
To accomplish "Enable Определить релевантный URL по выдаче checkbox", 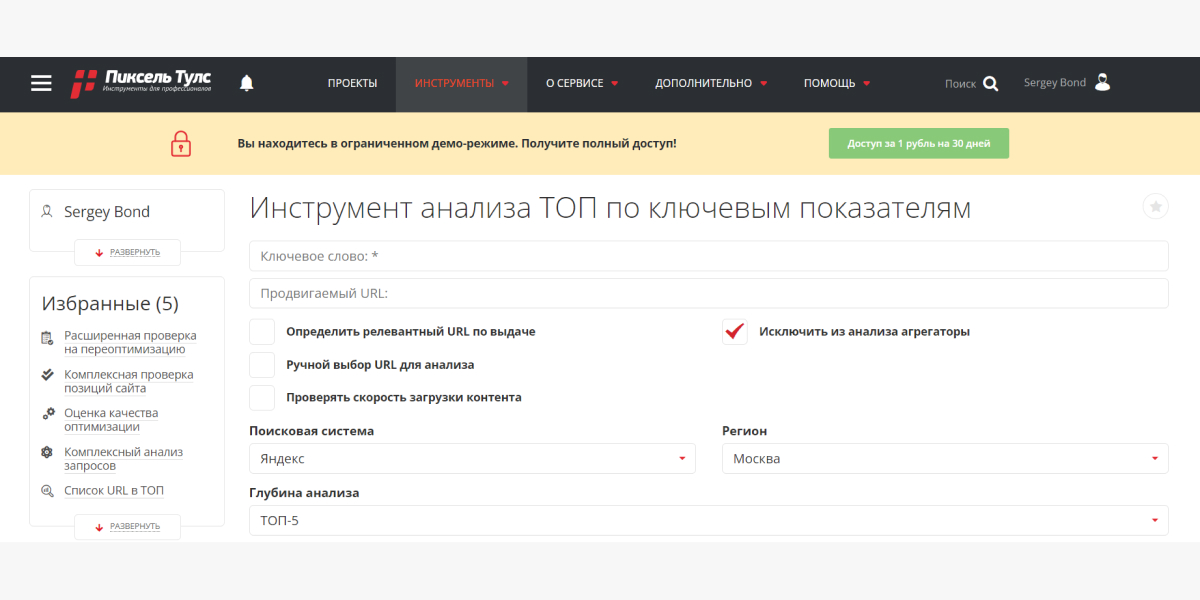I will click(x=262, y=331).
